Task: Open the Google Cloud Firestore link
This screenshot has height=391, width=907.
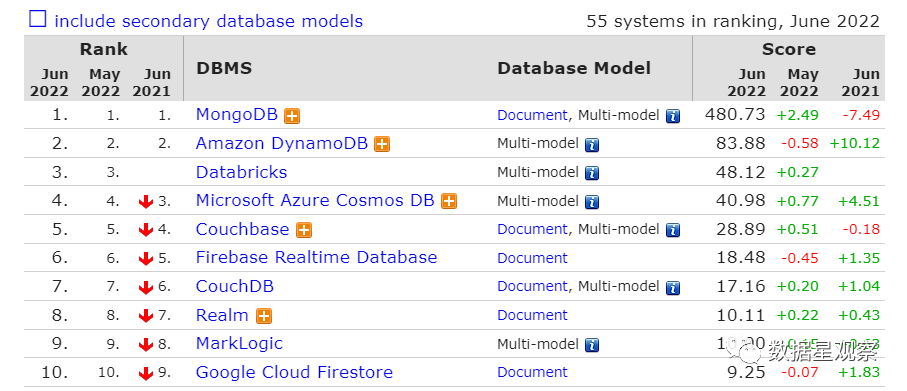Action: (294, 372)
